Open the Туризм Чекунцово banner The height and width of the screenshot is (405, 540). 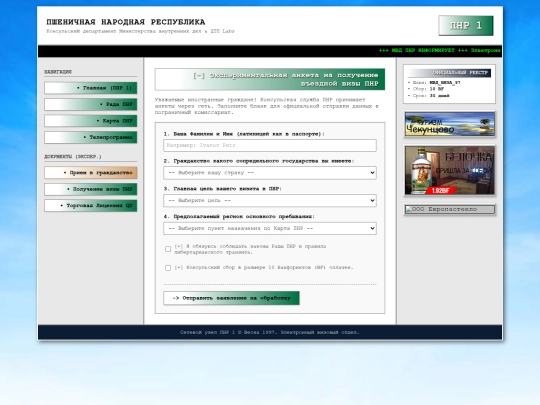coord(449,124)
